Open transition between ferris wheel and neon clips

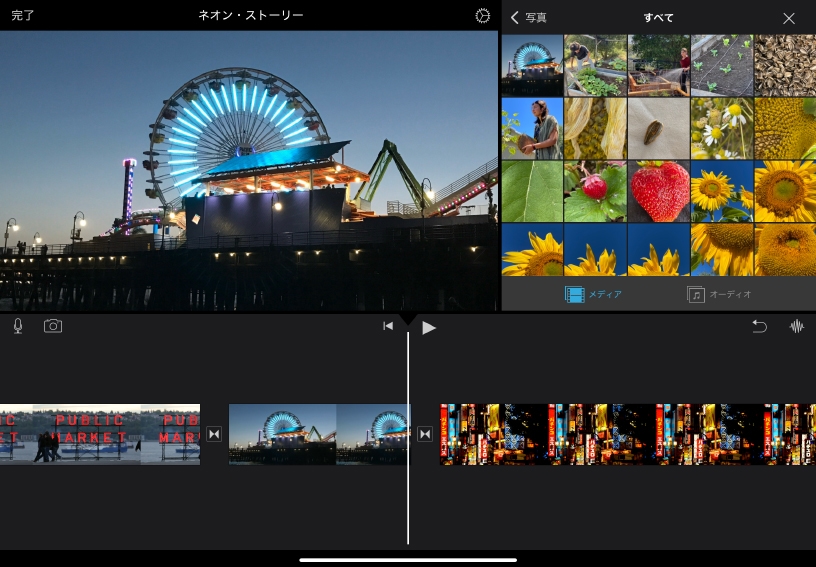[x=425, y=434]
